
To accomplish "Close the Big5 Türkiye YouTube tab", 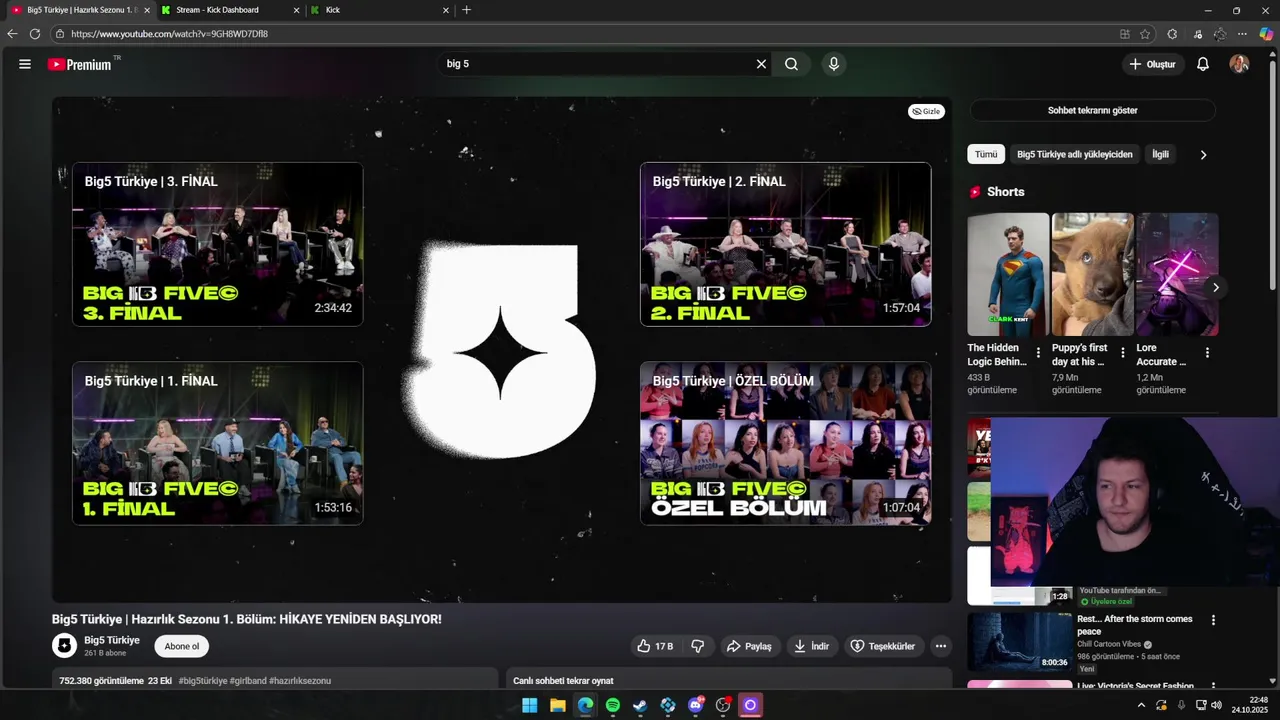I will [147, 10].
